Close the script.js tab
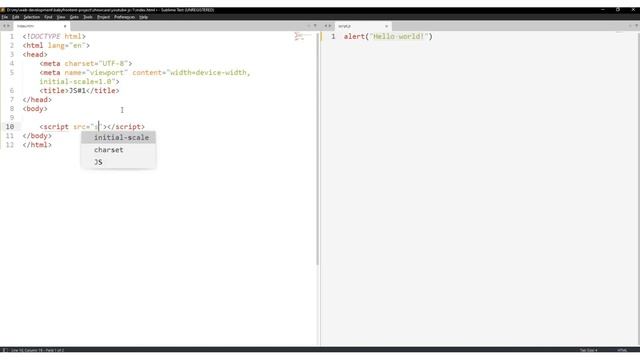This screenshot has width=640, height=360. coord(387,26)
